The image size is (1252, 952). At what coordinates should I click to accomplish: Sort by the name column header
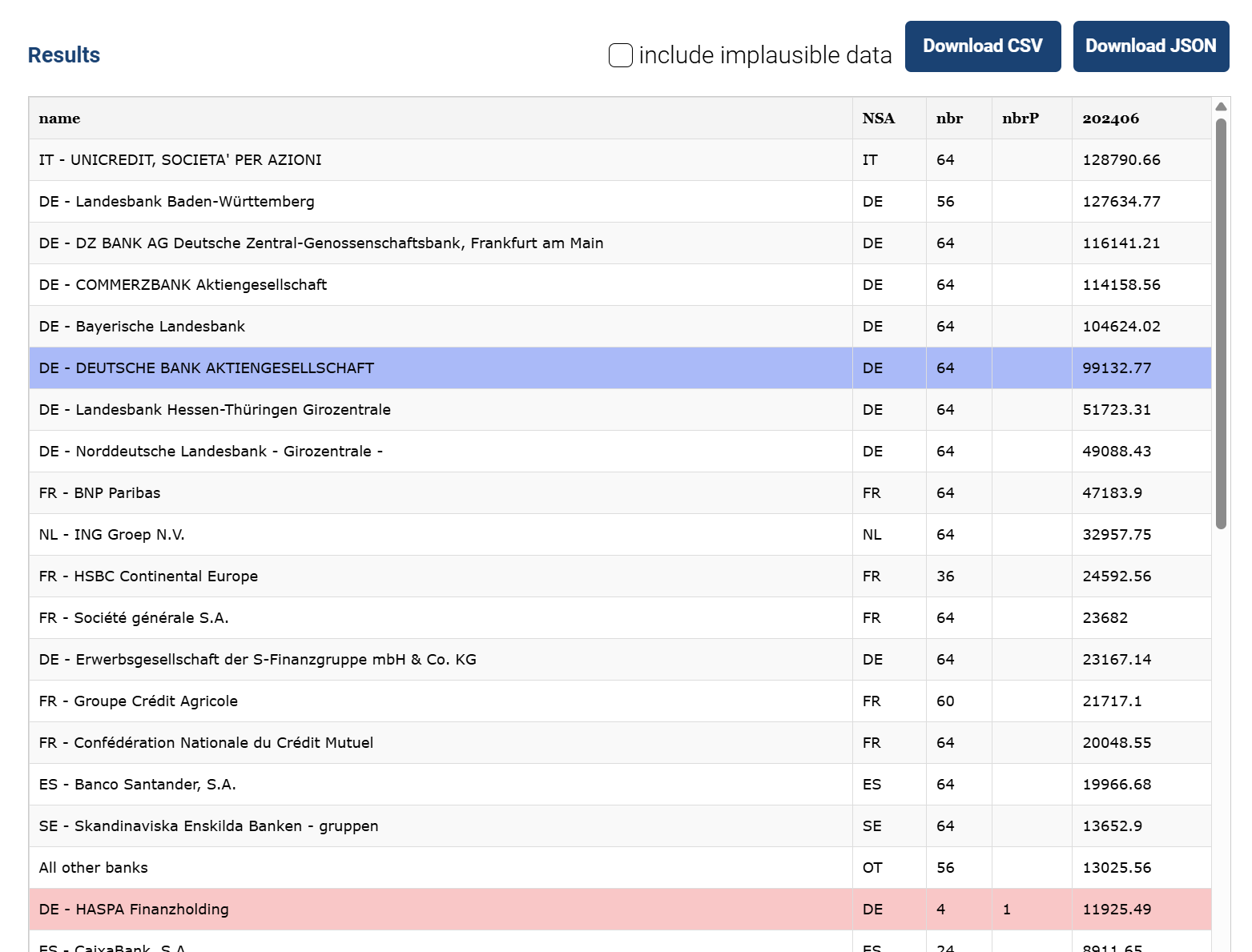pyautogui.click(x=60, y=118)
